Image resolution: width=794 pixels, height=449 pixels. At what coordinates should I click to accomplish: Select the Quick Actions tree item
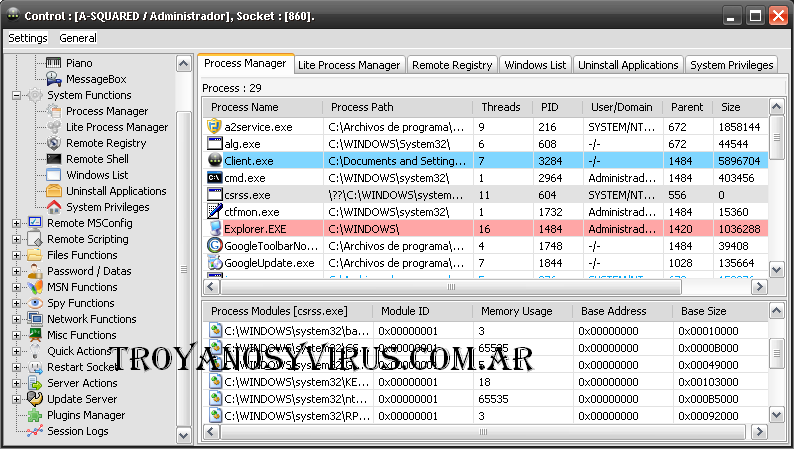pos(79,351)
